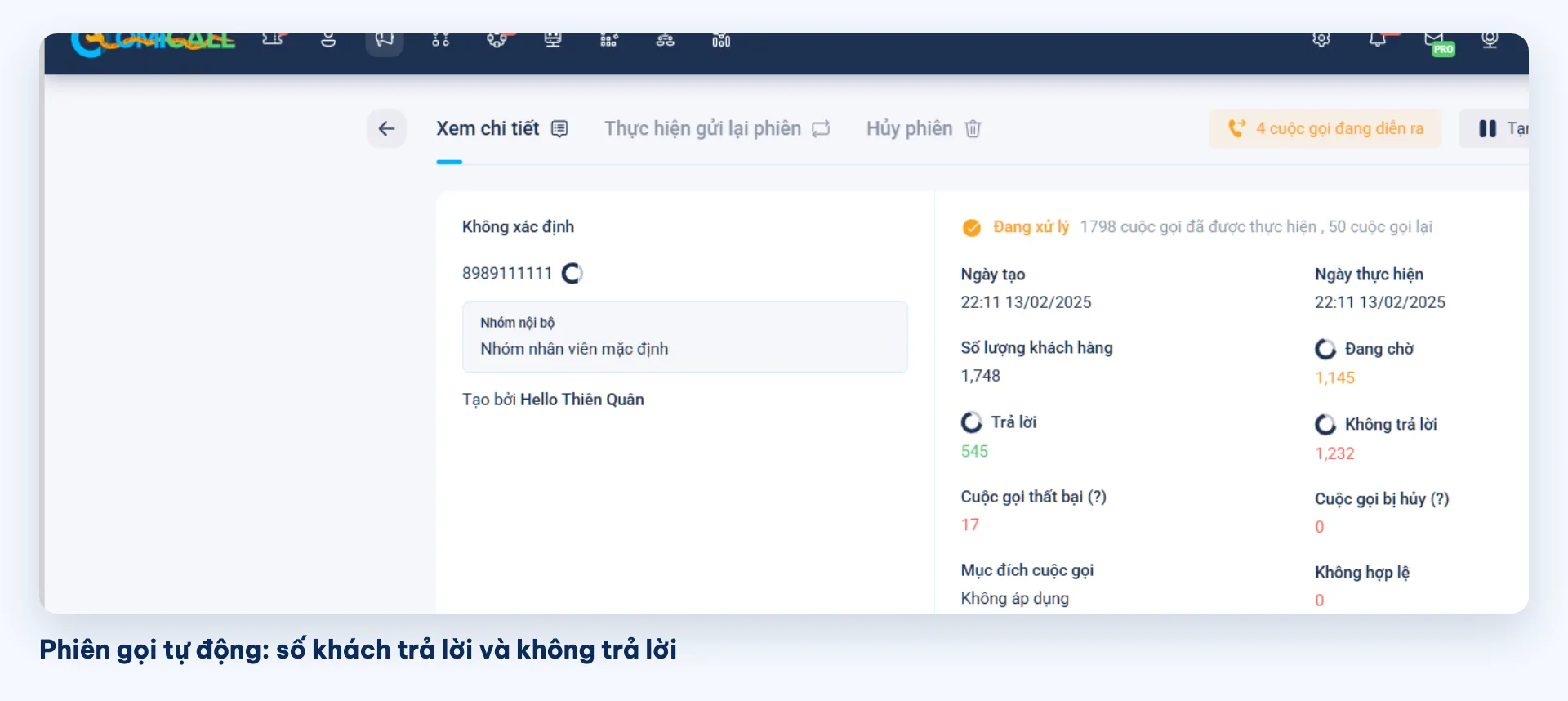Open the notifications bell icon
This screenshot has height=701, width=1568.
(x=1378, y=39)
